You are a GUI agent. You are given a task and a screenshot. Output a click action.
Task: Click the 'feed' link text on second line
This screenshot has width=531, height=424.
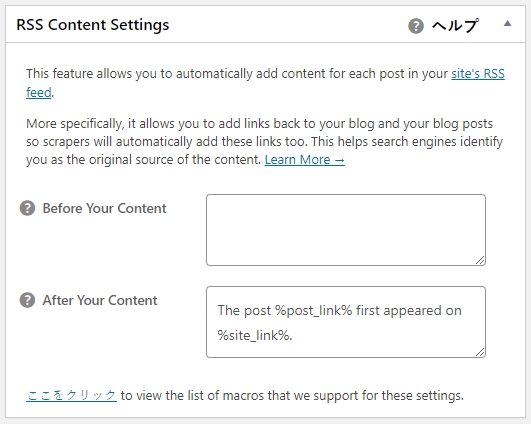pyautogui.click(x=39, y=92)
